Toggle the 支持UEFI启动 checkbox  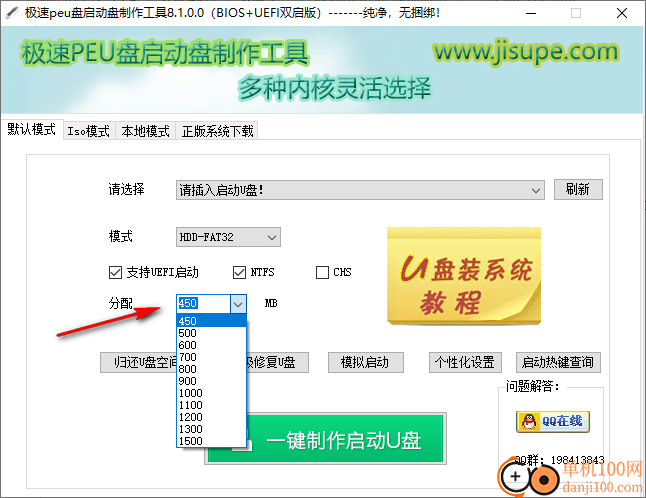(154, 272)
